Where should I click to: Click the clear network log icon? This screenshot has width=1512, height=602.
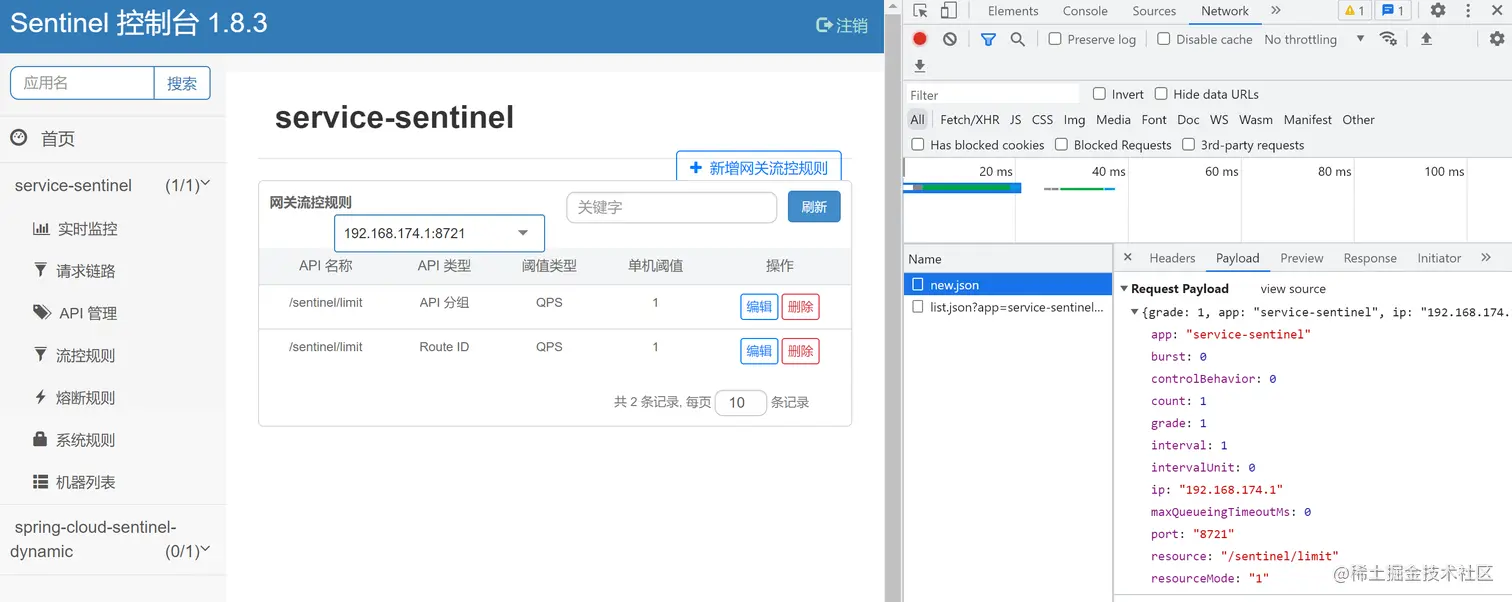(950, 39)
